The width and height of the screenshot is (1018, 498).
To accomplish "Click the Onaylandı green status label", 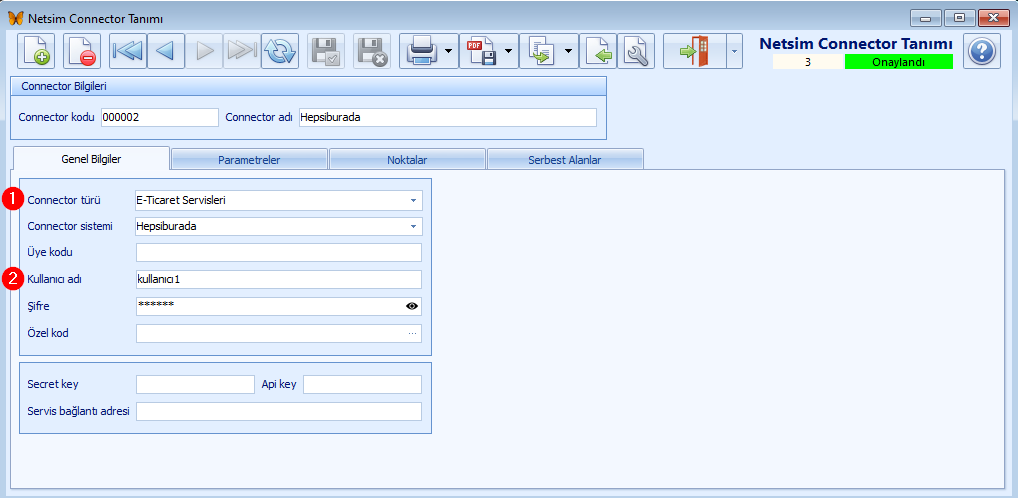I will point(899,62).
